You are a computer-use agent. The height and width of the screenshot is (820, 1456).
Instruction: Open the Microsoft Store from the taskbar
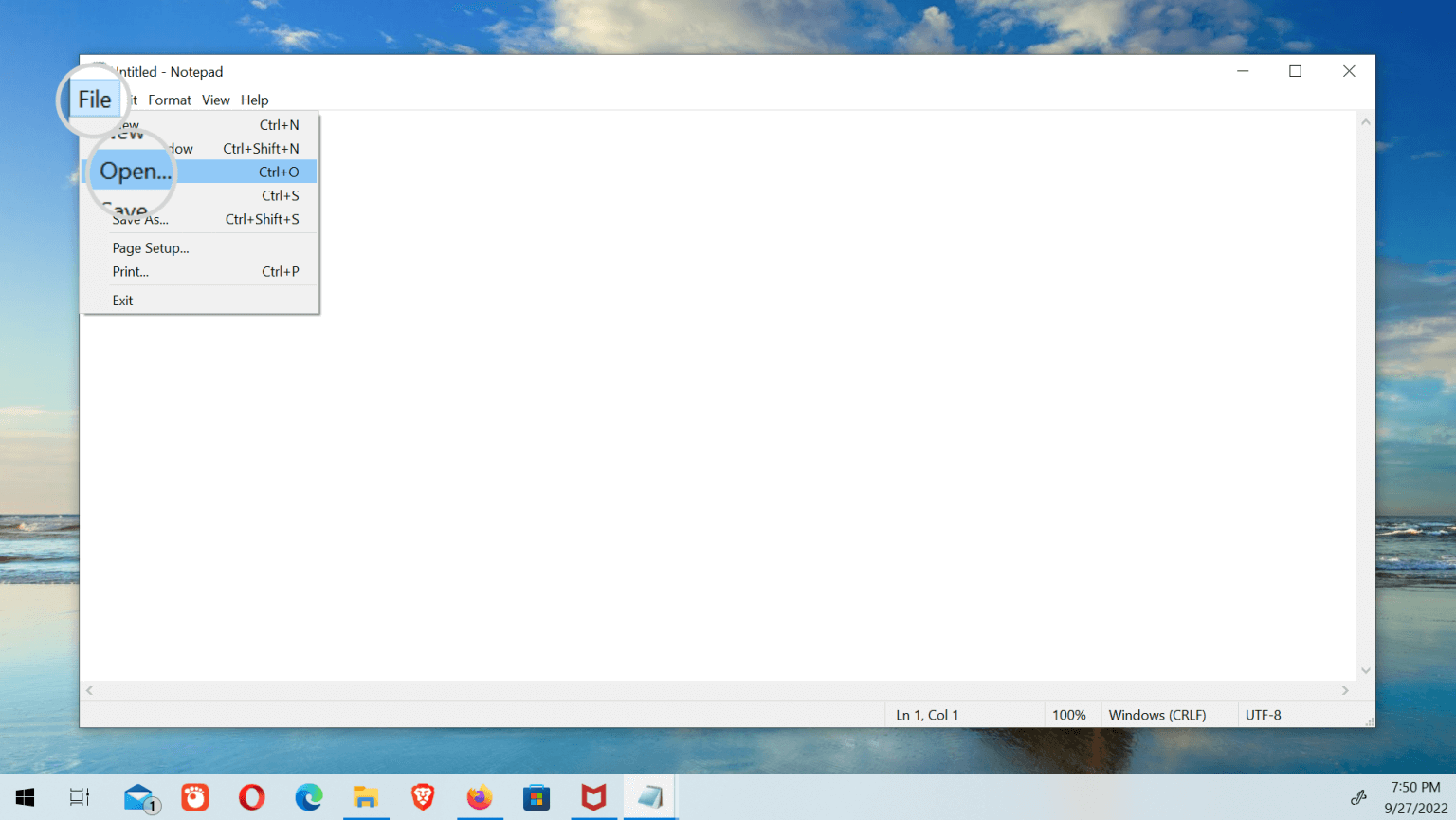(x=537, y=797)
